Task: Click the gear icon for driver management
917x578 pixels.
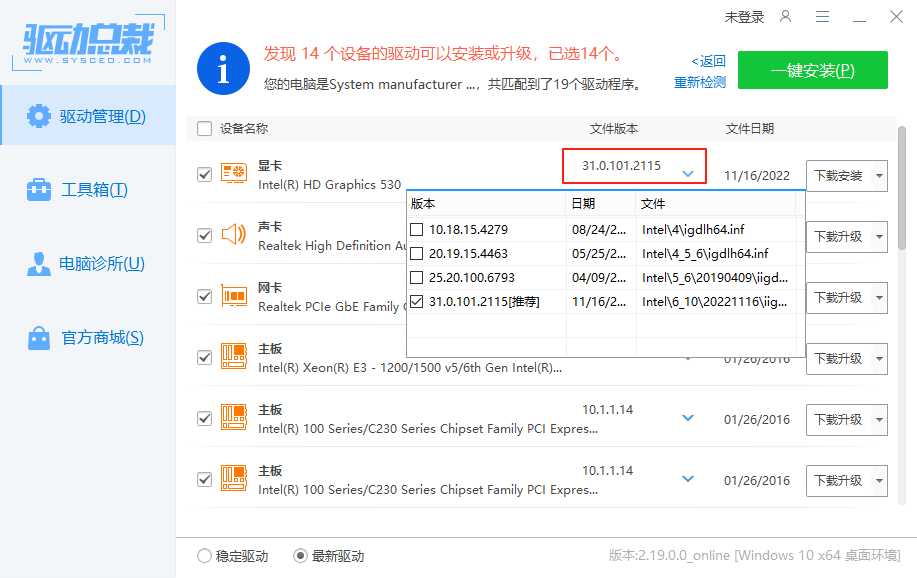Action: point(39,116)
